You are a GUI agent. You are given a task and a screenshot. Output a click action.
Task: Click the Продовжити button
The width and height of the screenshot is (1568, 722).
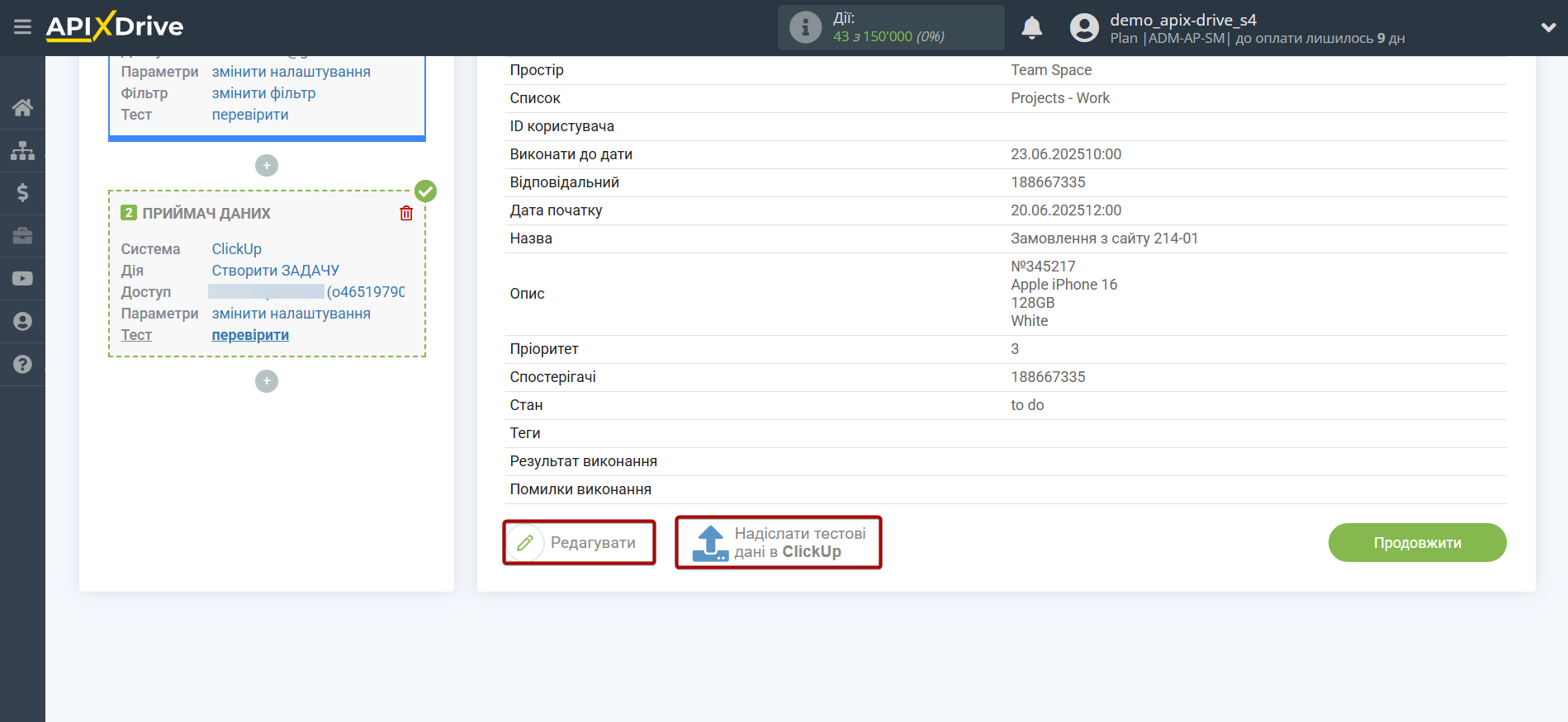pos(1417,543)
